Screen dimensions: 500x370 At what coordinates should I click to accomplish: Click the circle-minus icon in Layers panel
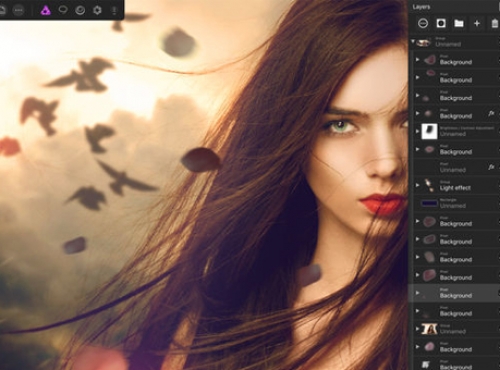tap(423, 23)
